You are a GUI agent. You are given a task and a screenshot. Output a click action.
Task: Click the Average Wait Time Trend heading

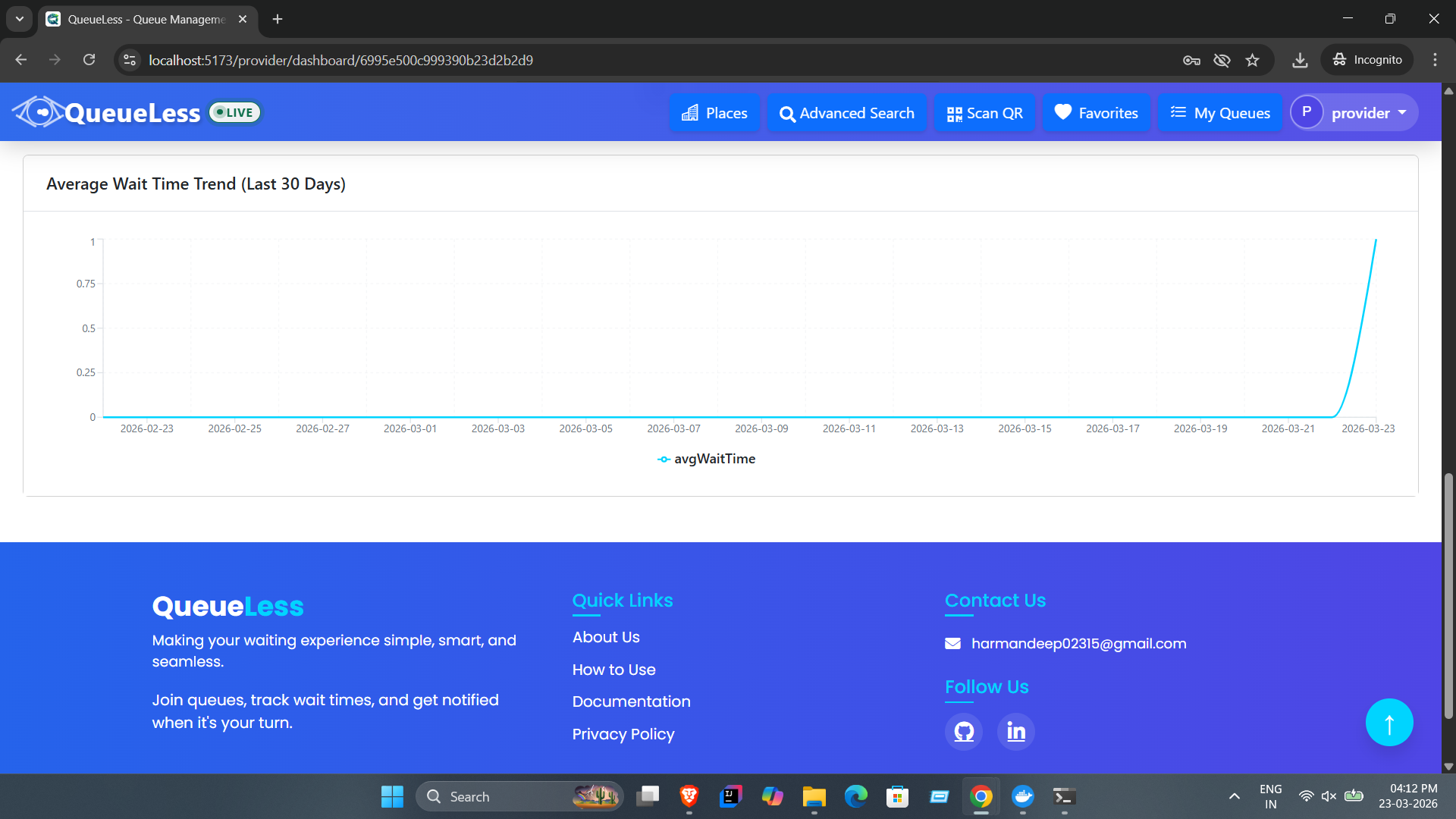point(196,184)
